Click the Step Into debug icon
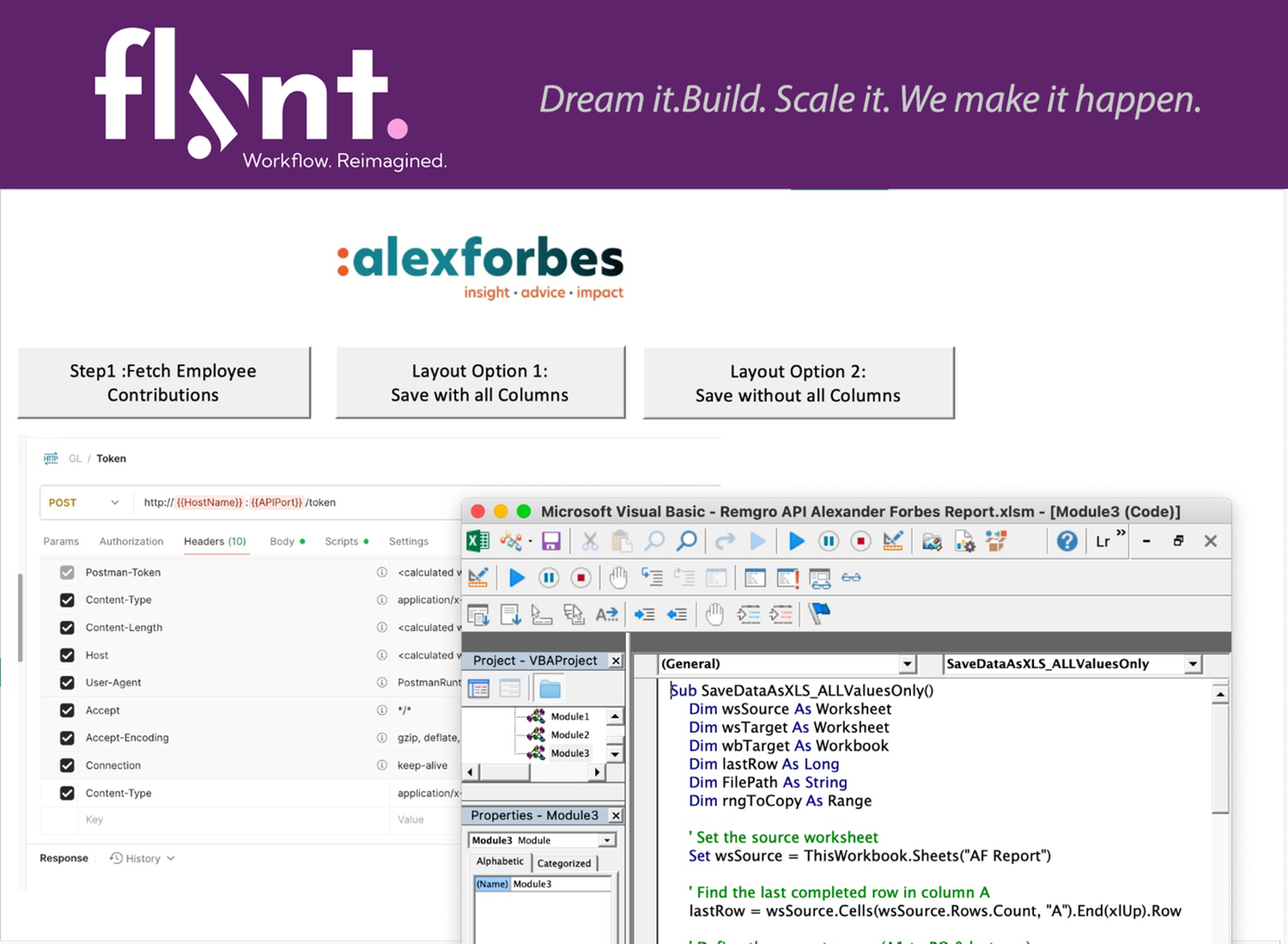The image size is (1288, 944). pyautogui.click(x=652, y=577)
